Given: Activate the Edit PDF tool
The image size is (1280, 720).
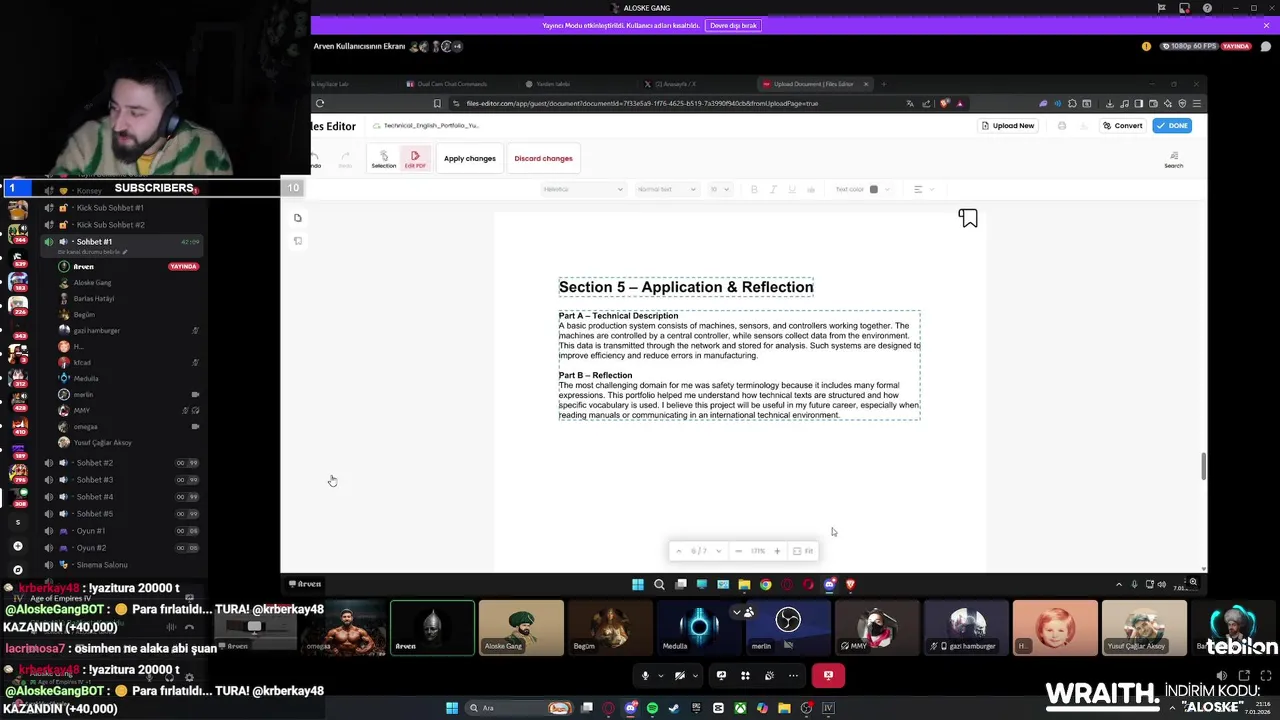Looking at the screenshot, I should [415, 158].
